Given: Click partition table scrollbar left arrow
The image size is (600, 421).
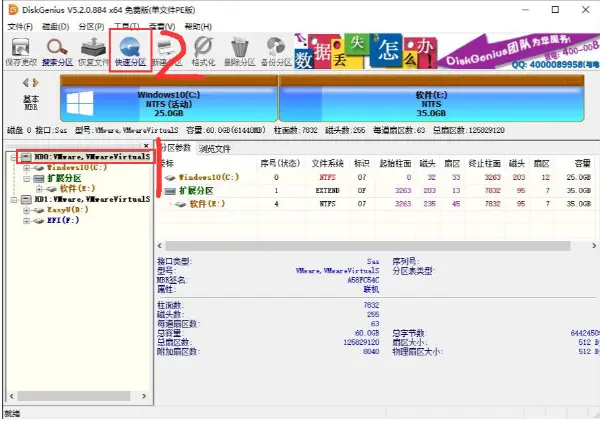Looking at the screenshot, I should [160, 246].
